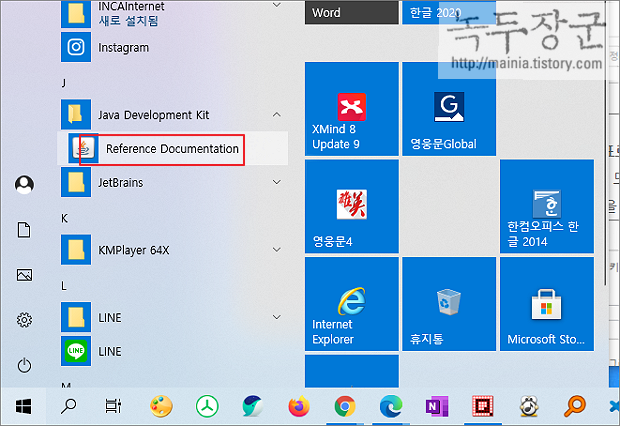Open the Documents sidebar icon

[24, 230]
